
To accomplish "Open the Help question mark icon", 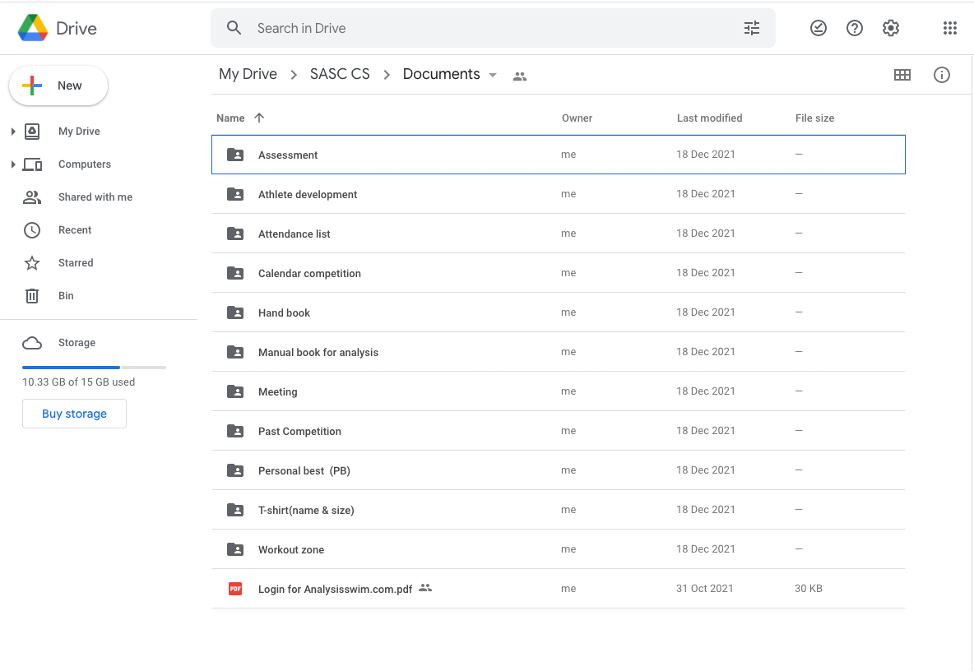I will [x=854, y=28].
